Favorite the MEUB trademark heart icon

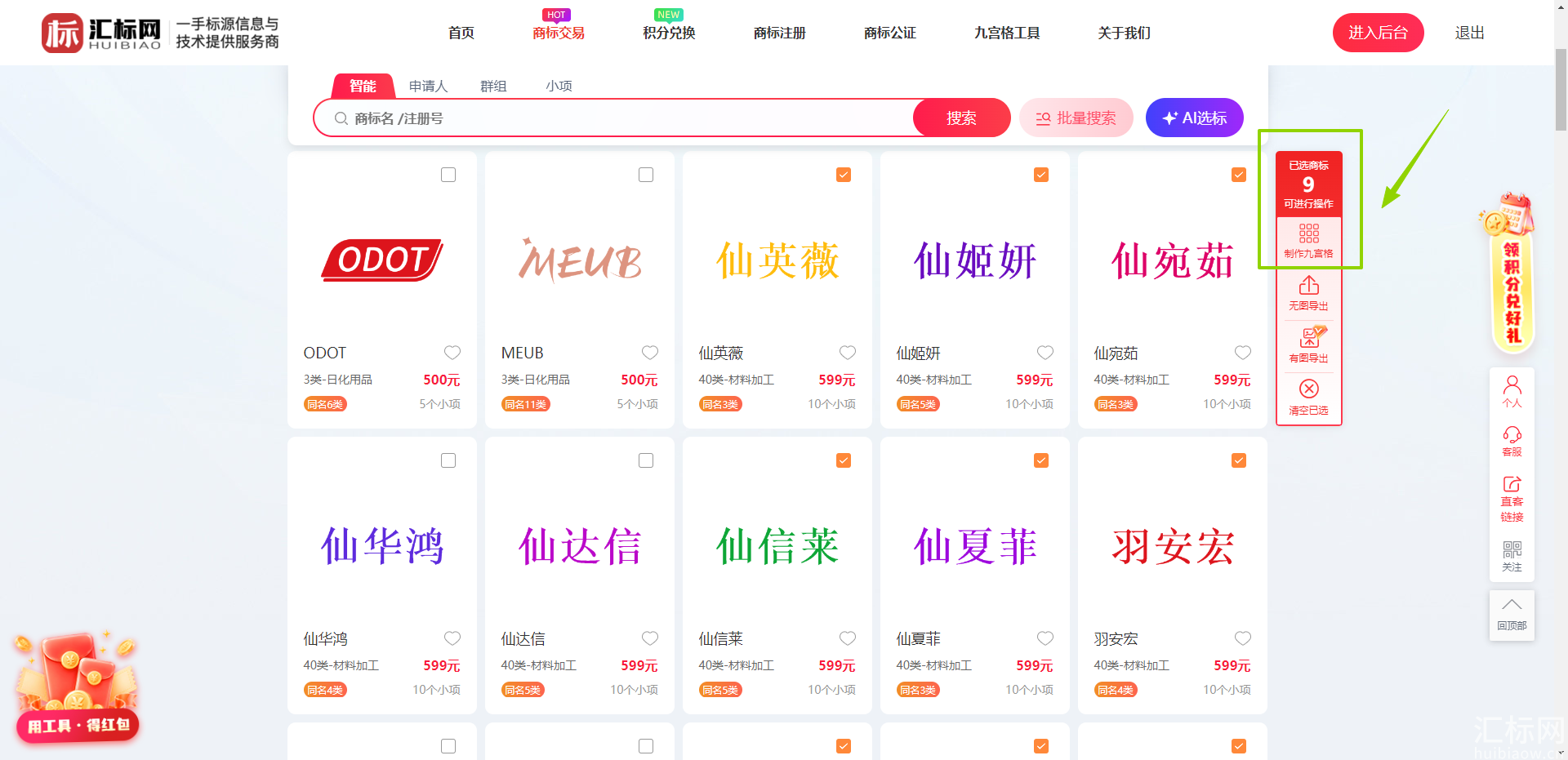point(650,353)
